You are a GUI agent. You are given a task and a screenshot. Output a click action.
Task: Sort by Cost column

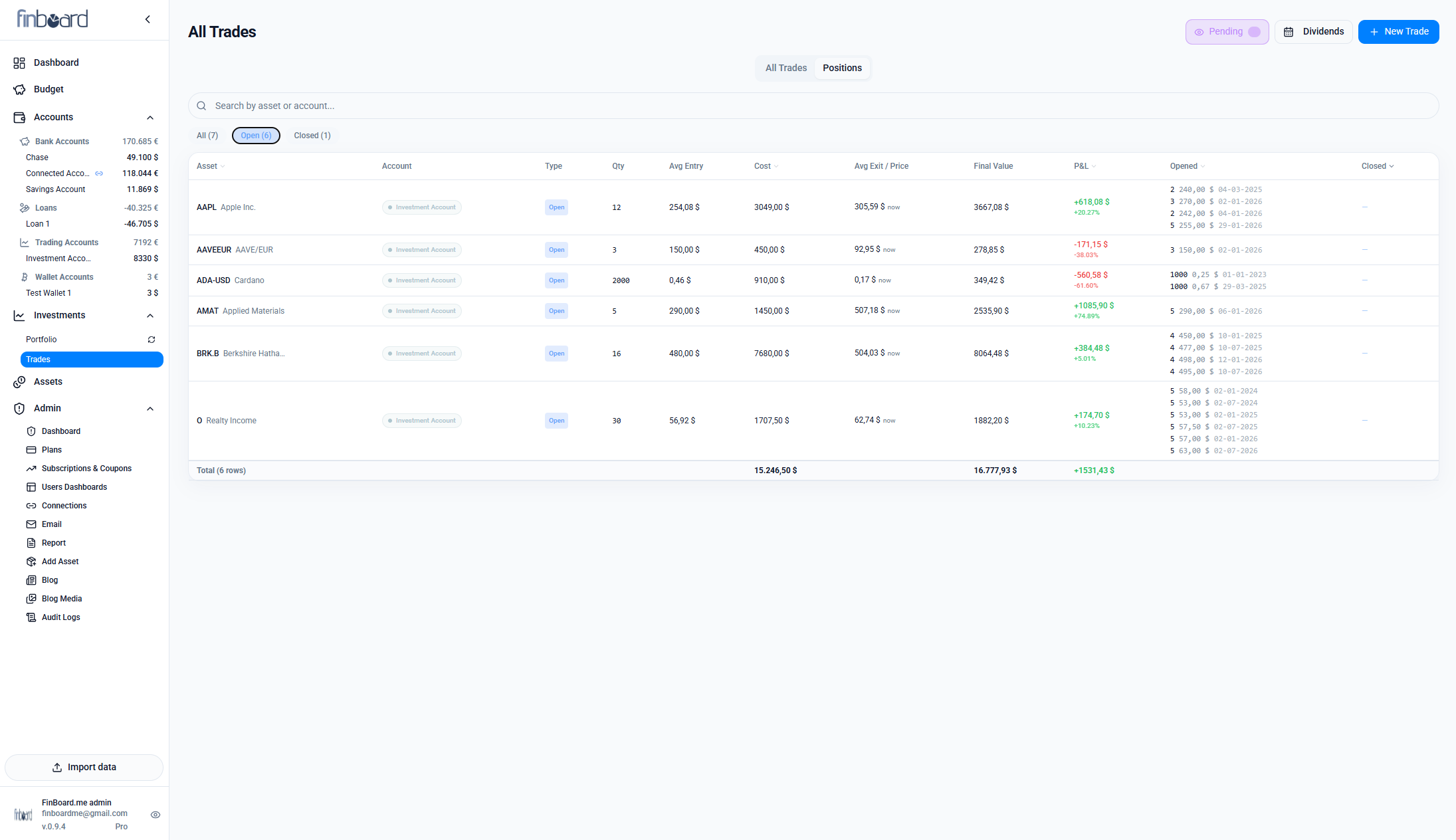(766, 166)
